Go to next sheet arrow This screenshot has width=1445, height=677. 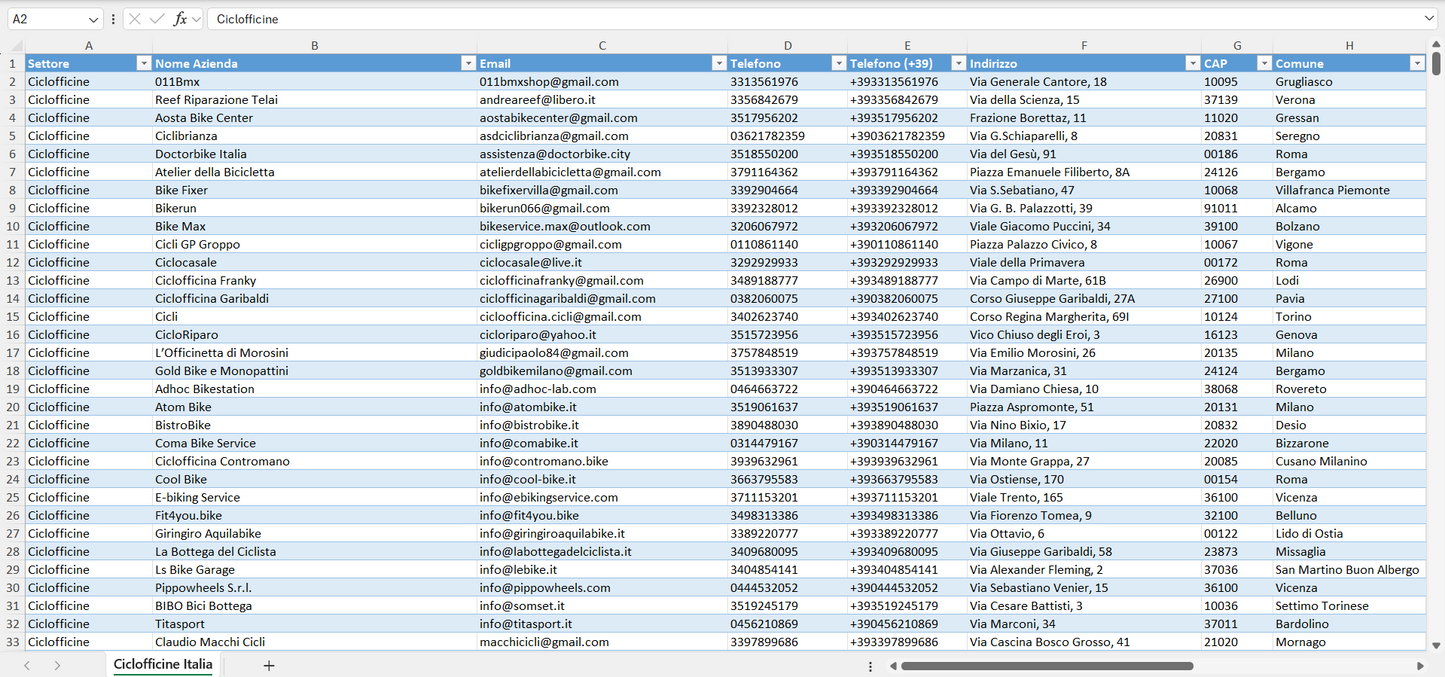tap(57, 665)
